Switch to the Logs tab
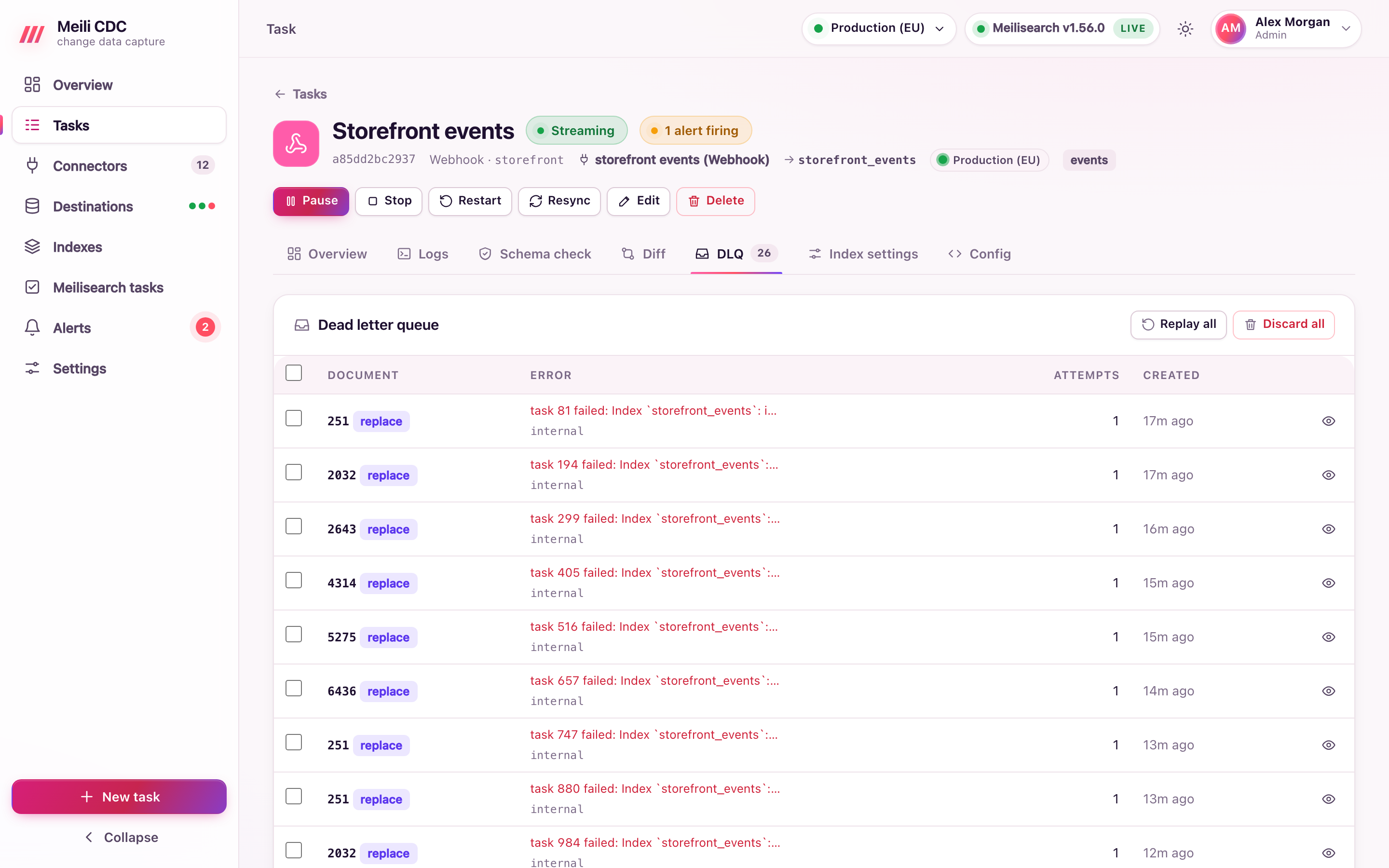Screen dimensions: 1389x868 (422, 254)
